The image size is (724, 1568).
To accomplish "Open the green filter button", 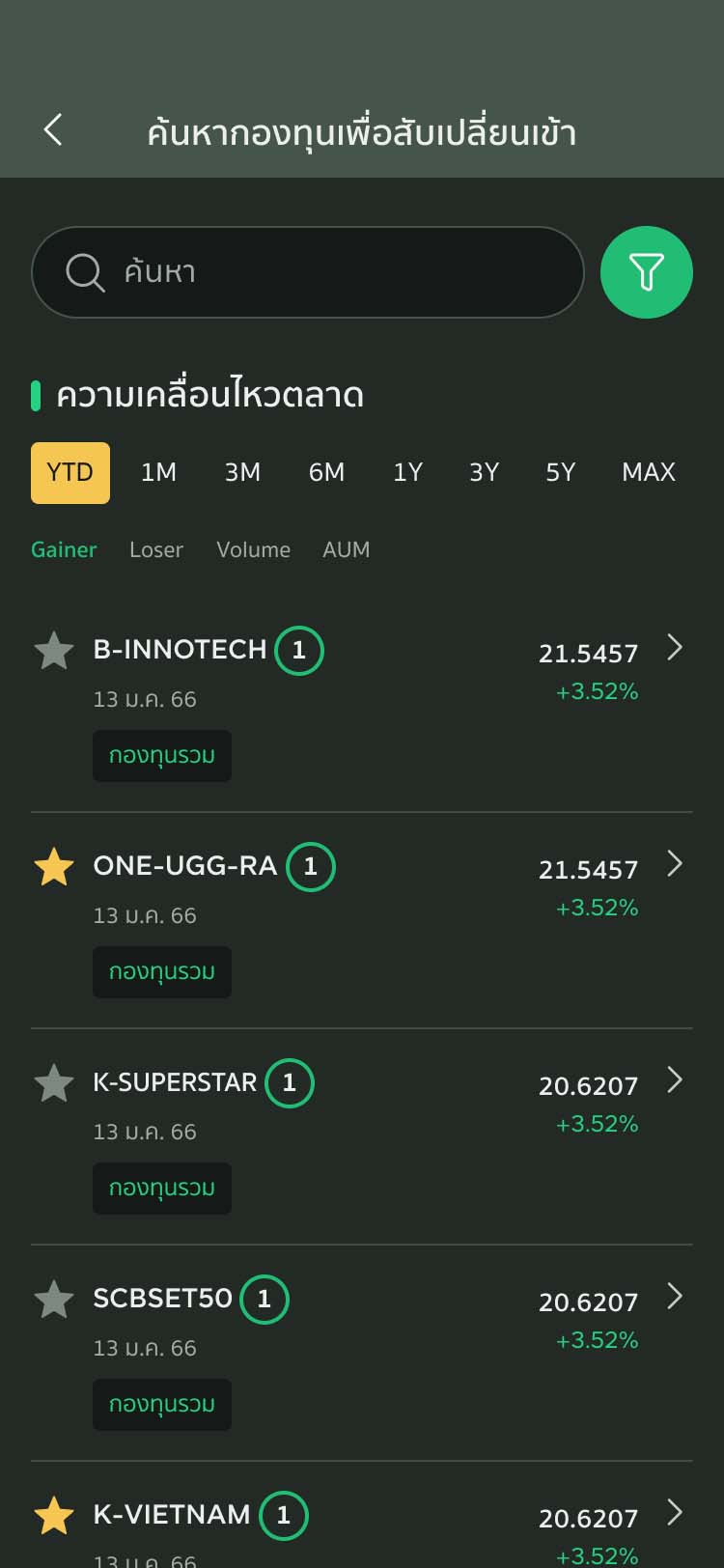I will 646,272.
